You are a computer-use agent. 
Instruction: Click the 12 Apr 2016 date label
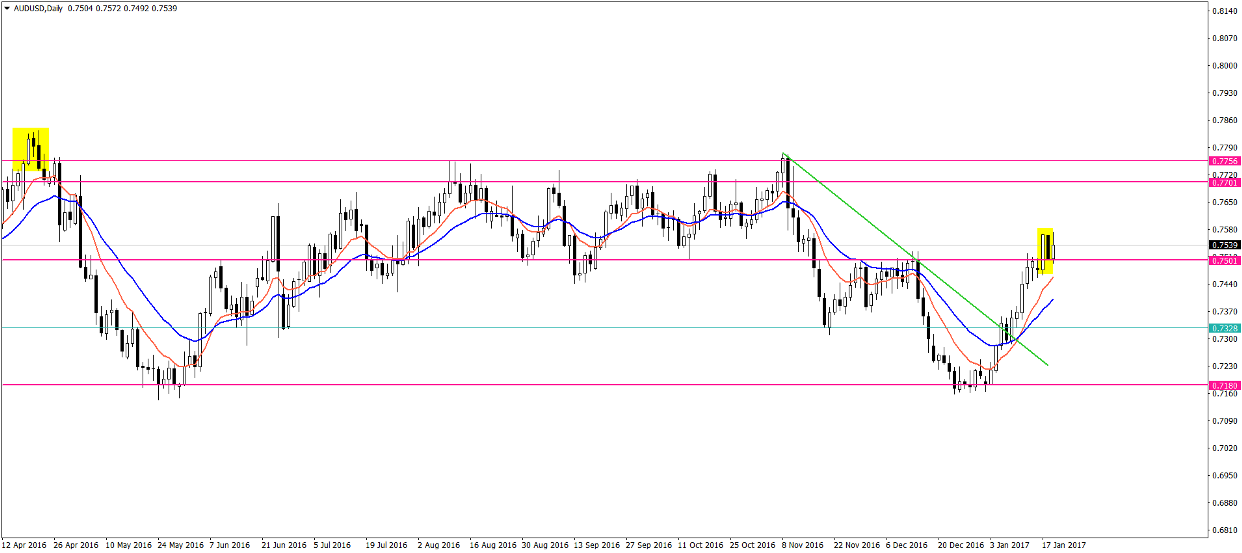pyautogui.click(x=24, y=546)
